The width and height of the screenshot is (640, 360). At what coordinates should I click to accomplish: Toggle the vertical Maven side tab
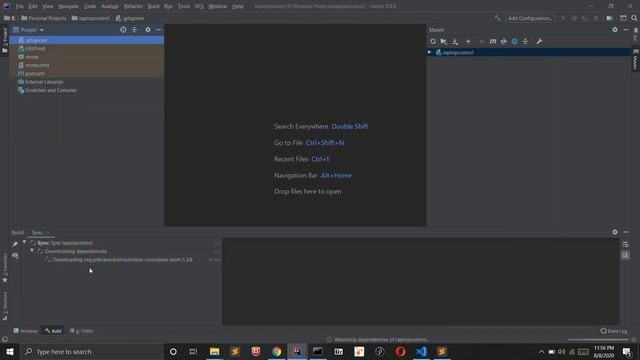636,60
